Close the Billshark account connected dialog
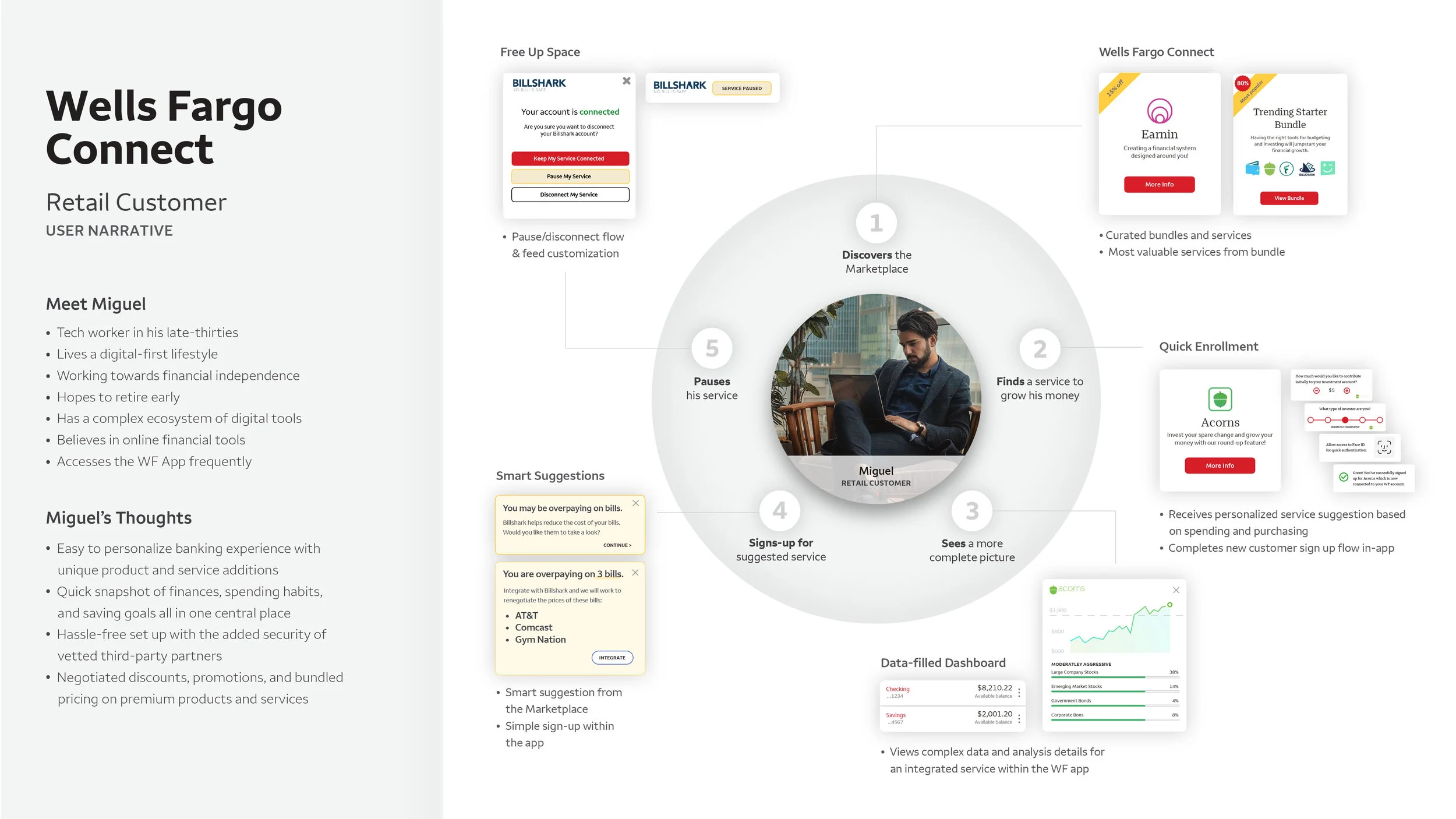Viewport: 1456px width, 819px height. pos(626,81)
